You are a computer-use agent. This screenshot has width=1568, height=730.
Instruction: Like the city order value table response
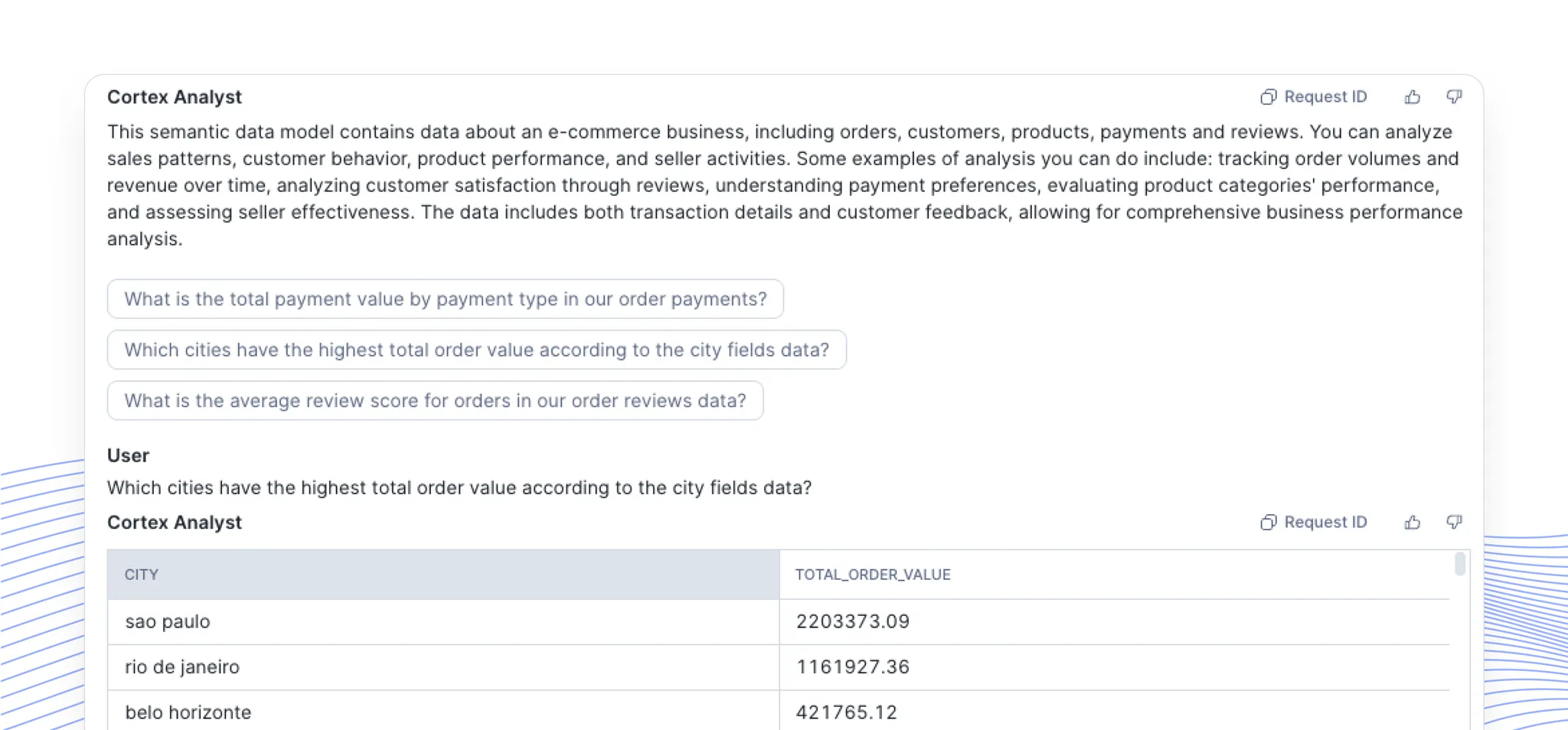(1413, 523)
